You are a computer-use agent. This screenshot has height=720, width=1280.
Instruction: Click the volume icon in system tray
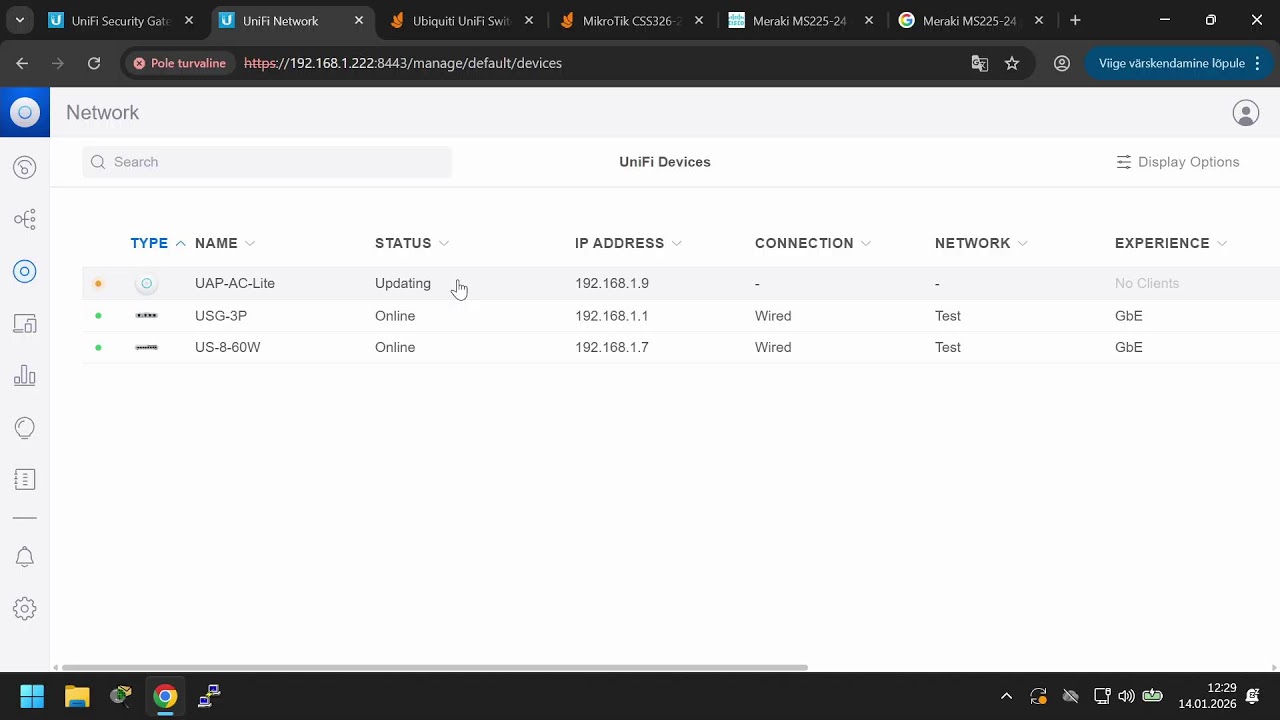(x=1127, y=696)
